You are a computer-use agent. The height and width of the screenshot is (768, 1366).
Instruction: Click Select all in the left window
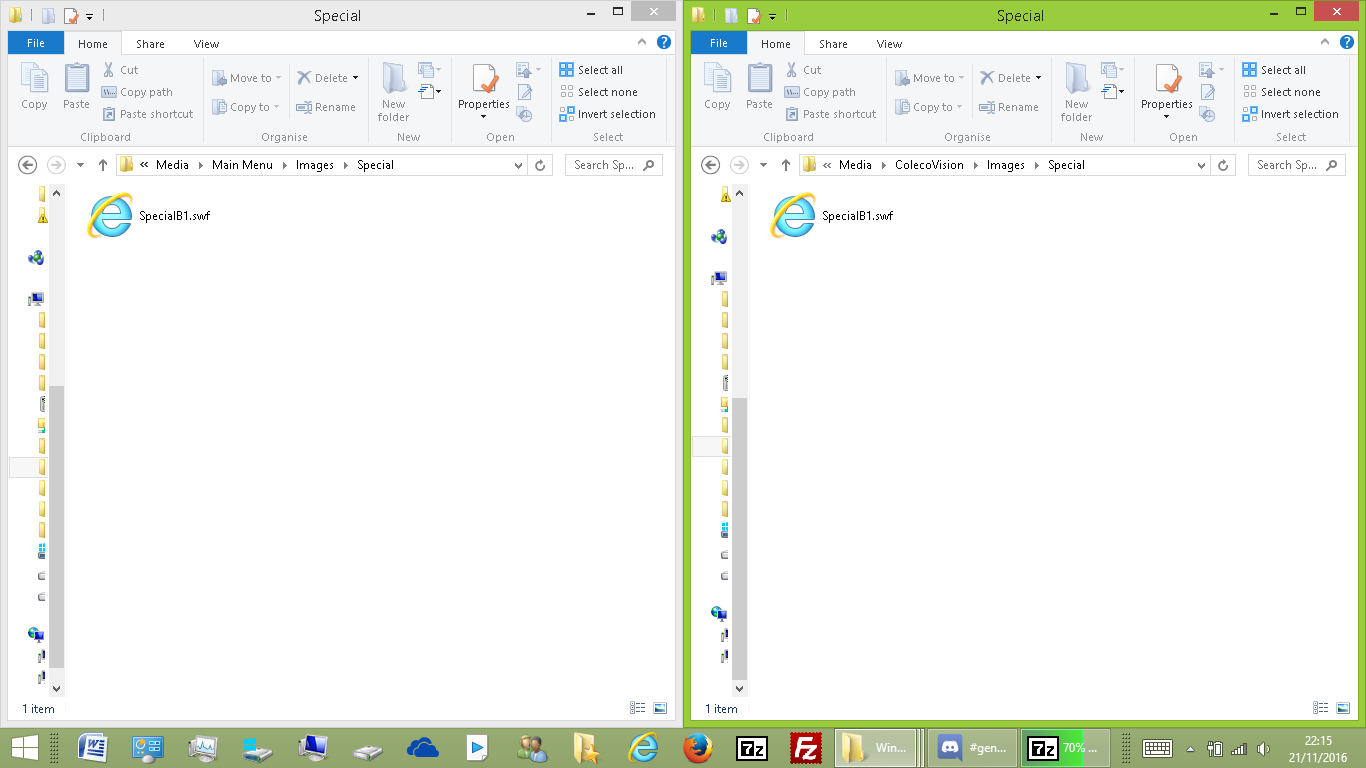[591, 70]
